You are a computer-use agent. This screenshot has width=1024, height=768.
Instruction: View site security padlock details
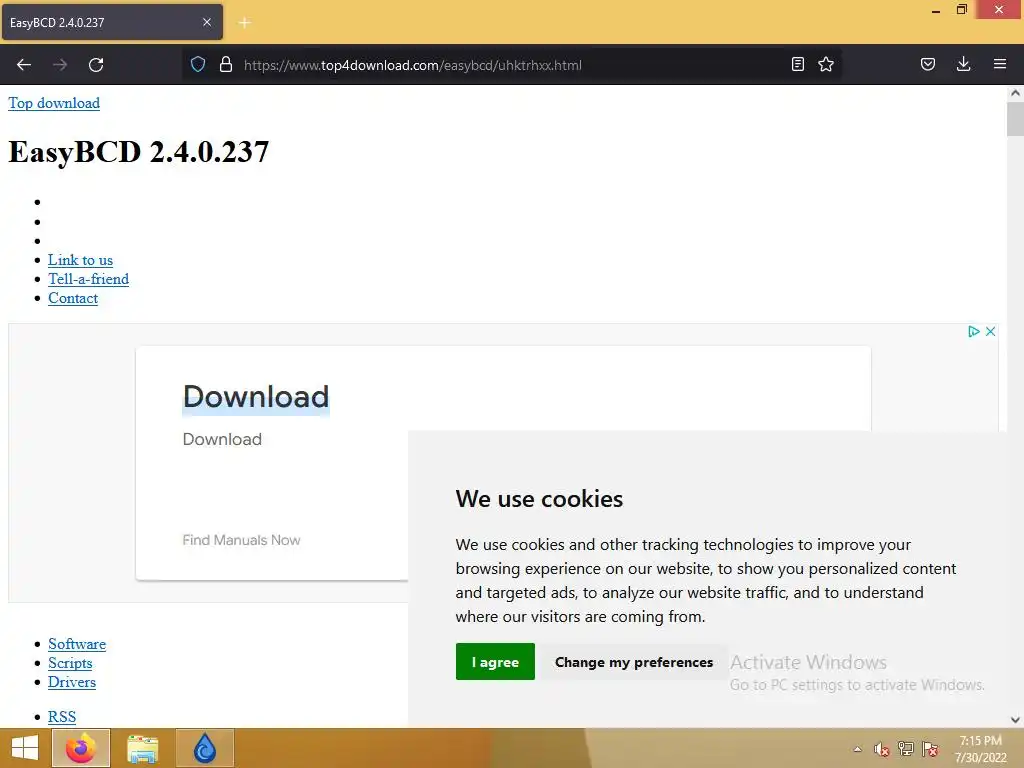pyautogui.click(x=226, y=64)
